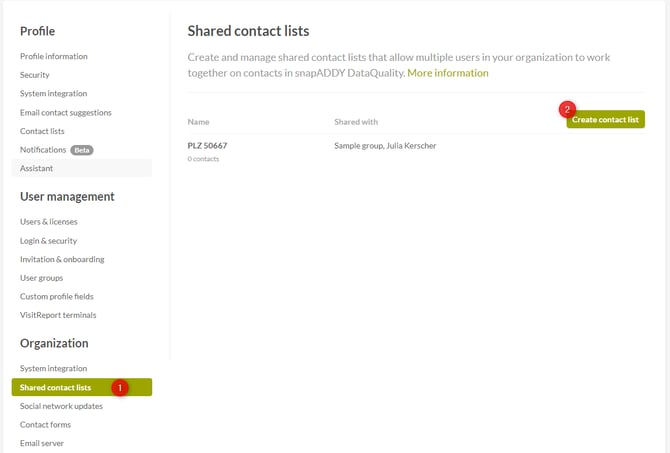
Task: Click the Beta badge next to Notifications
Action: click(x=82, y=150)
